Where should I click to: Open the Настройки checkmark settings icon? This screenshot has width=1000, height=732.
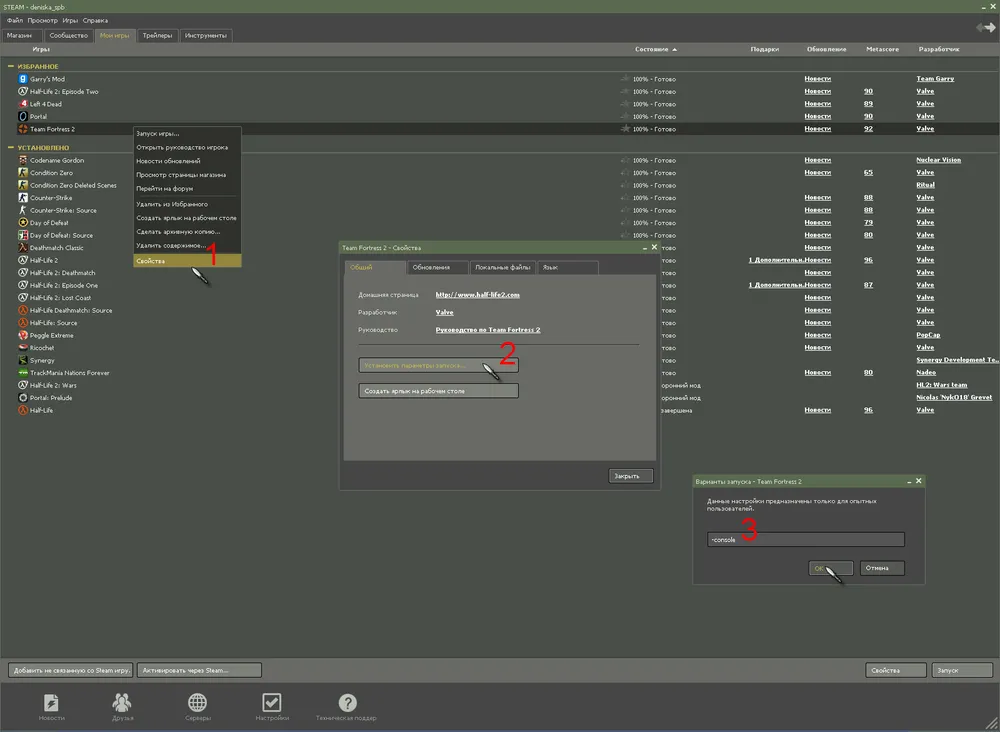(x=271, y=703)
